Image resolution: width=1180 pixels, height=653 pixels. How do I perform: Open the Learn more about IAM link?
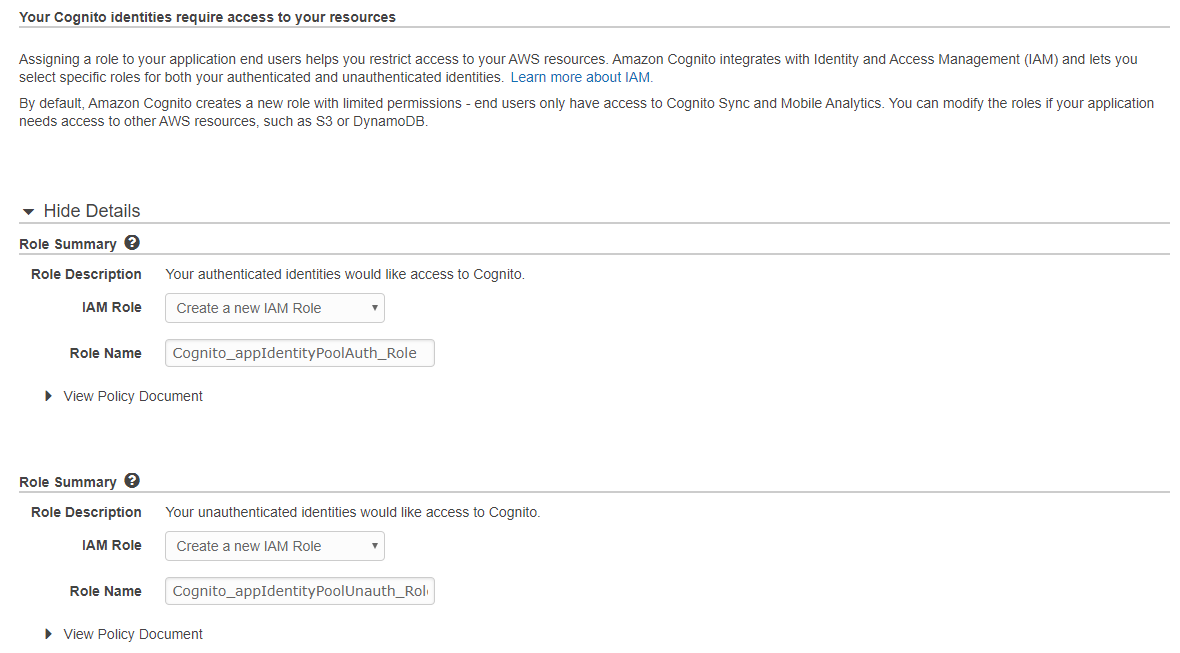coord(581,77)
